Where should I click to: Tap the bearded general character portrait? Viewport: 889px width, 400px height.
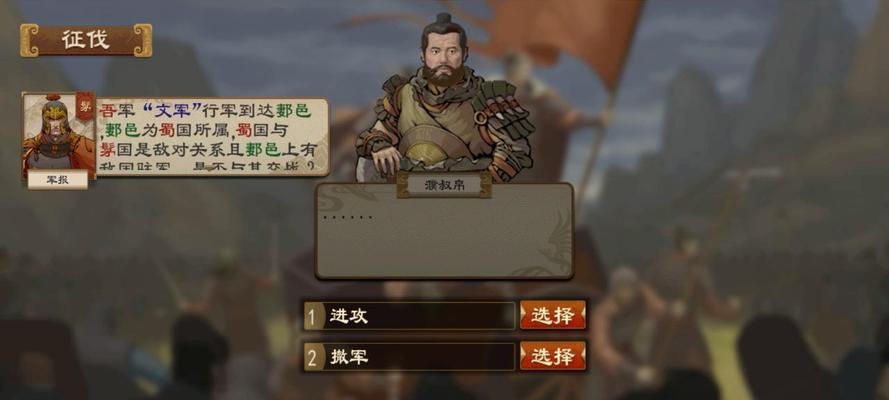click(x=444, y=96)
